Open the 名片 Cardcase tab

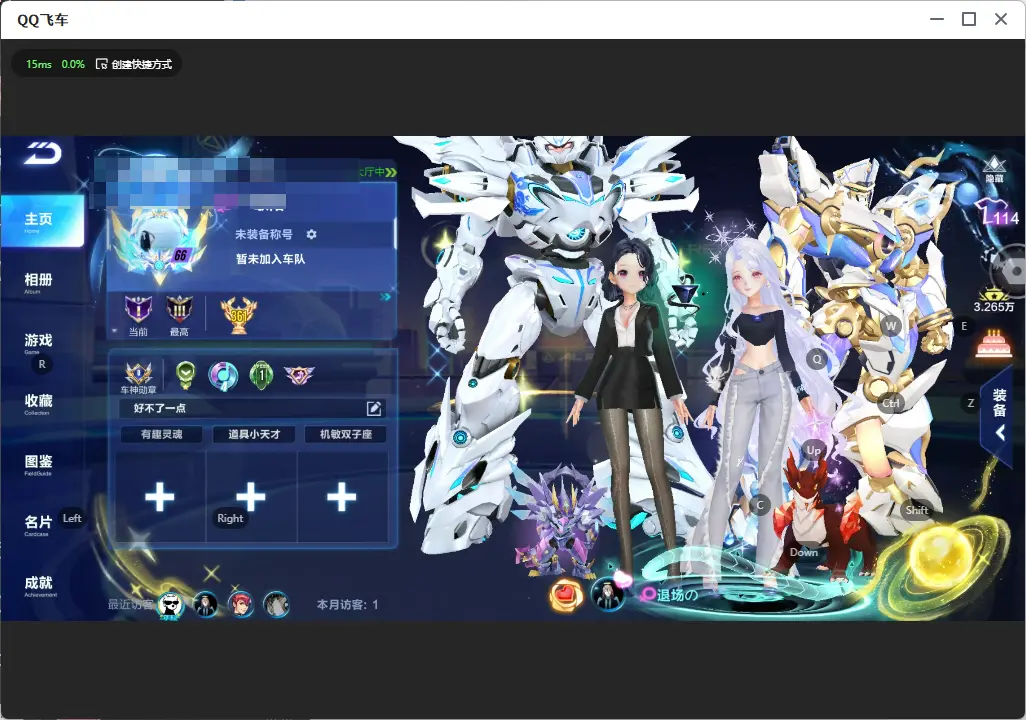pos(38,524)
